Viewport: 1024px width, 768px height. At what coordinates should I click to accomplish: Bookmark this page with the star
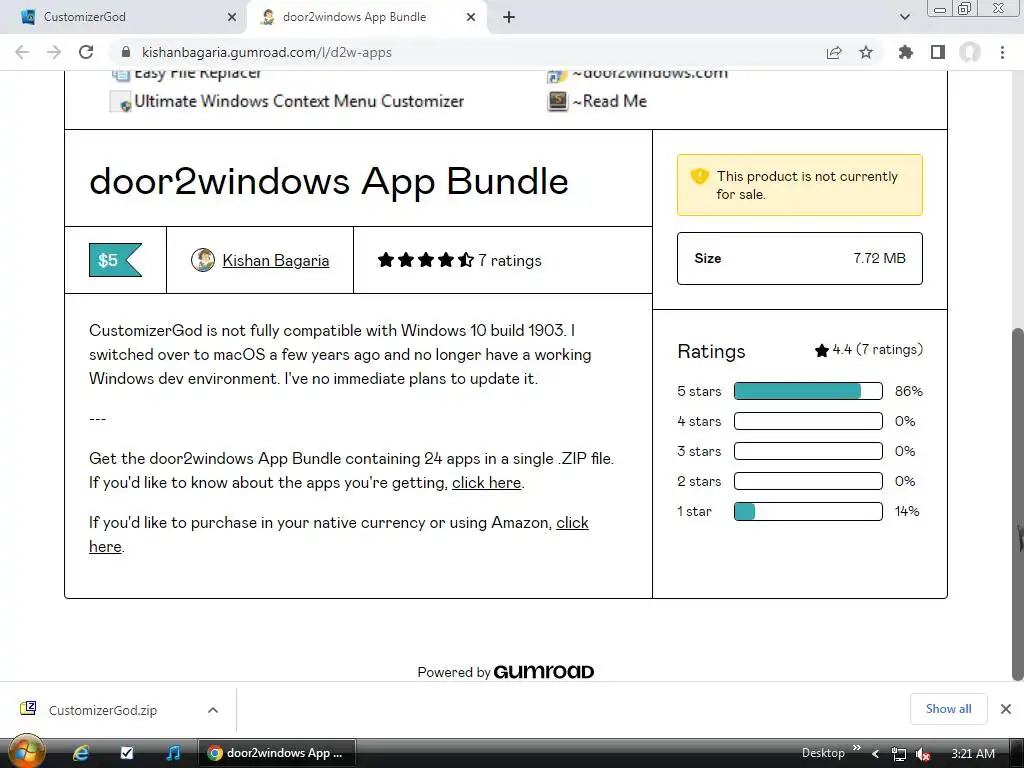[x=866, y=52]
